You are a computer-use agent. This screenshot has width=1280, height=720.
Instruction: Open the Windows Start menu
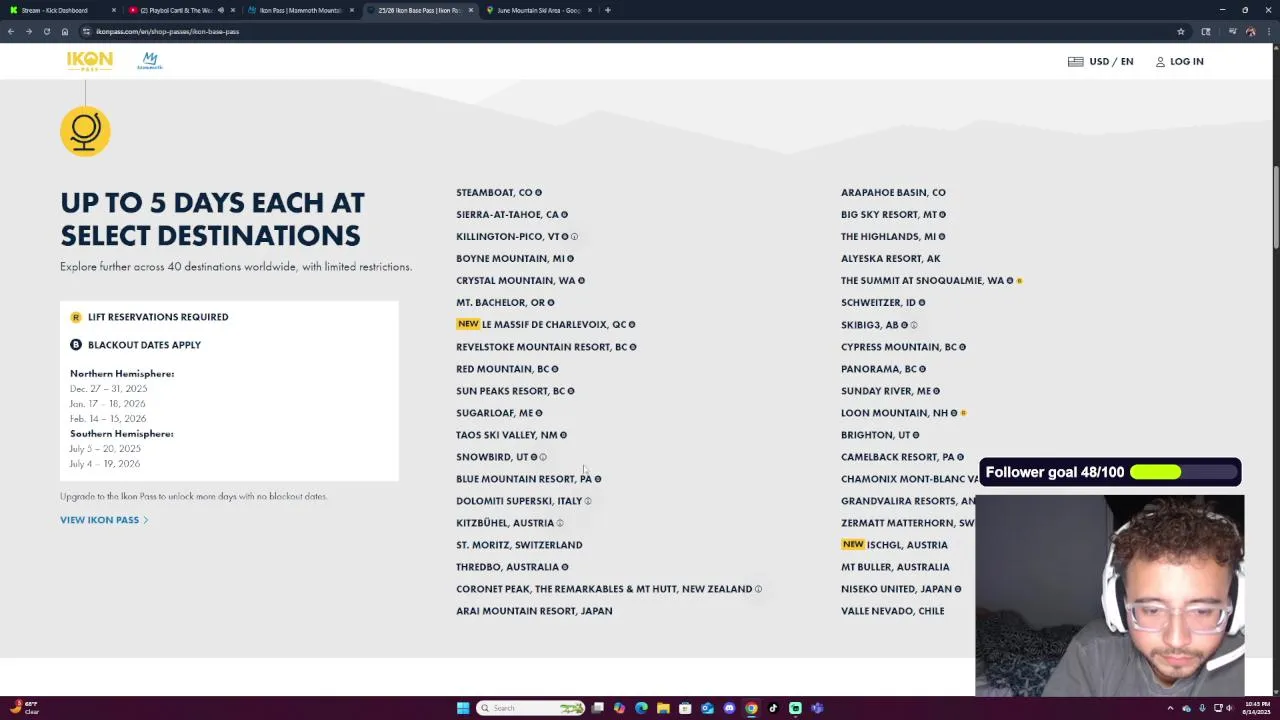tap(463, 708)
